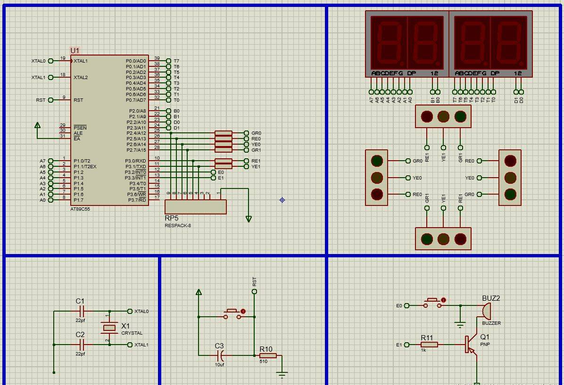564x385 pixels.
Task: Click the RST terminal left of U1
Action: point(51,100)
